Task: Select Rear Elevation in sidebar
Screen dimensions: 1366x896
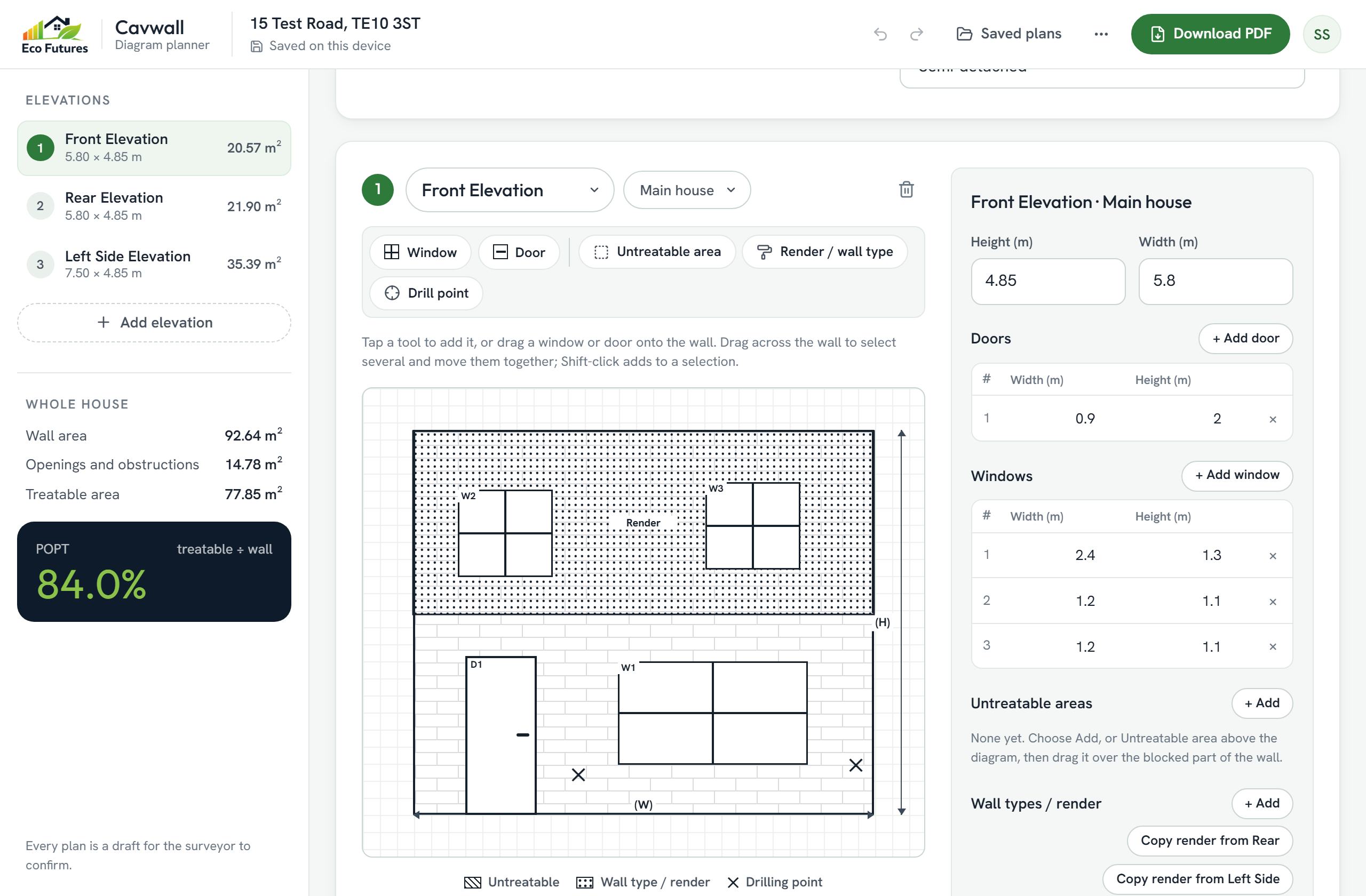Action: 154,206
